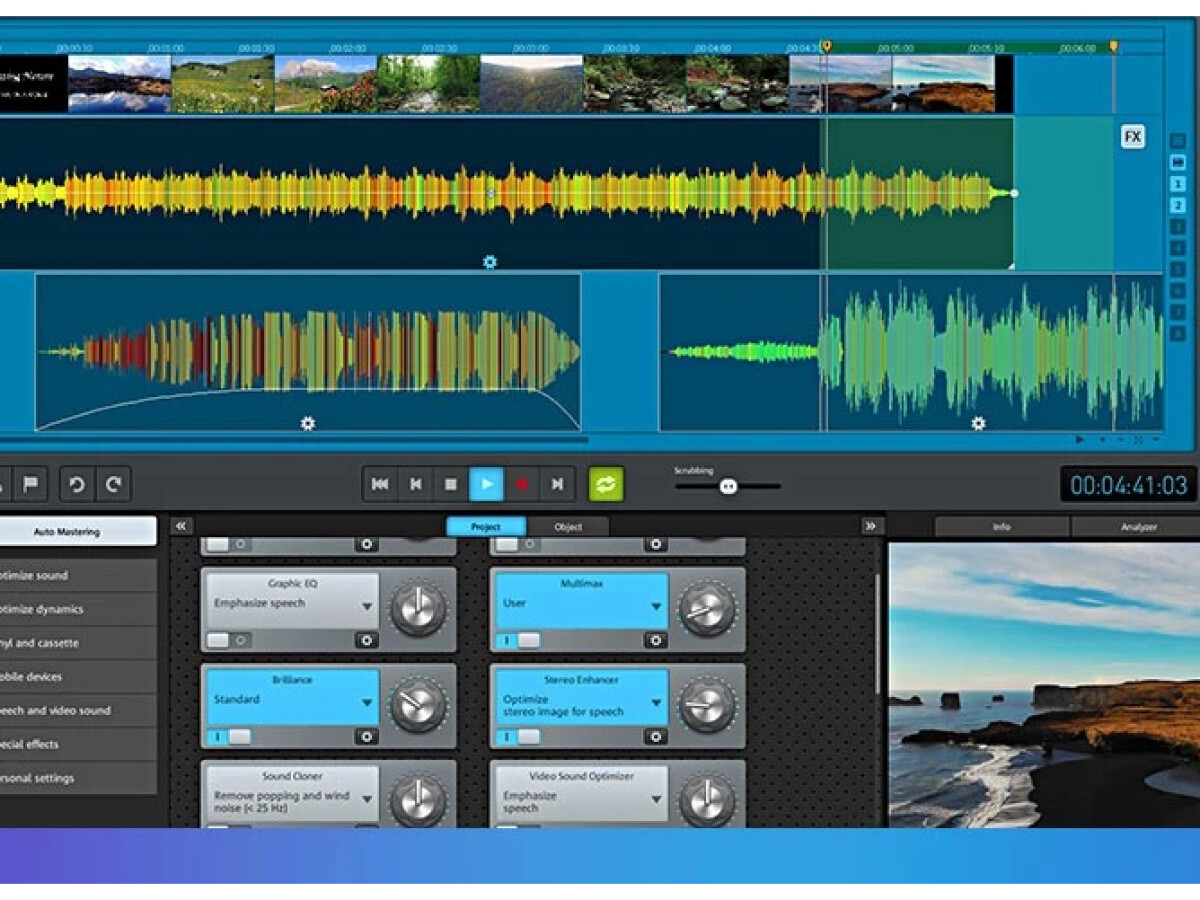Image resolution: width=1200 pixels, height=900 pixels.
Task: Click the video track icon above track 1
Action: tap(1177, 164)
